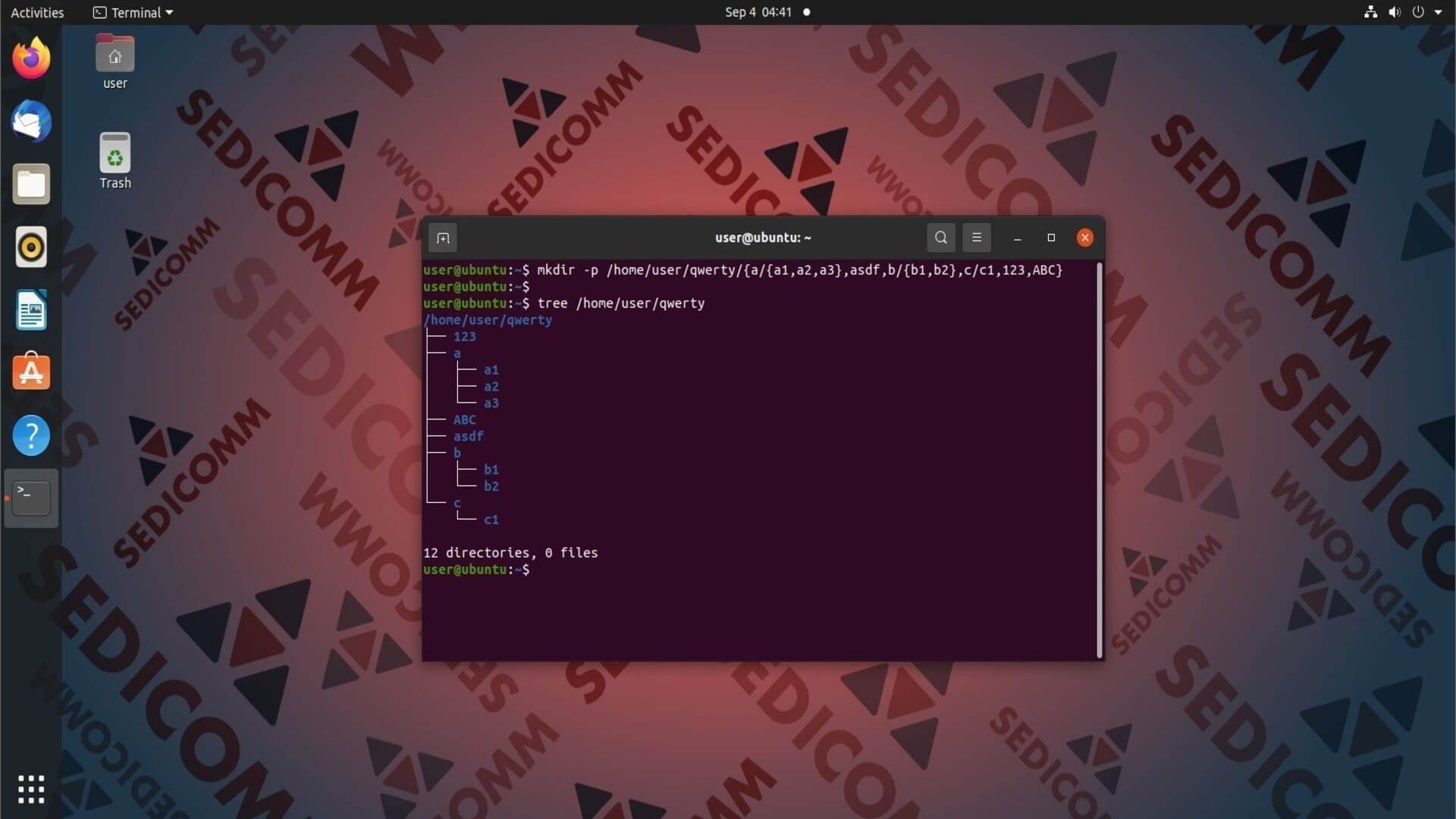Open the clock showing Sep 4 04:41
Screen dimensions: 1456x819
758,12
